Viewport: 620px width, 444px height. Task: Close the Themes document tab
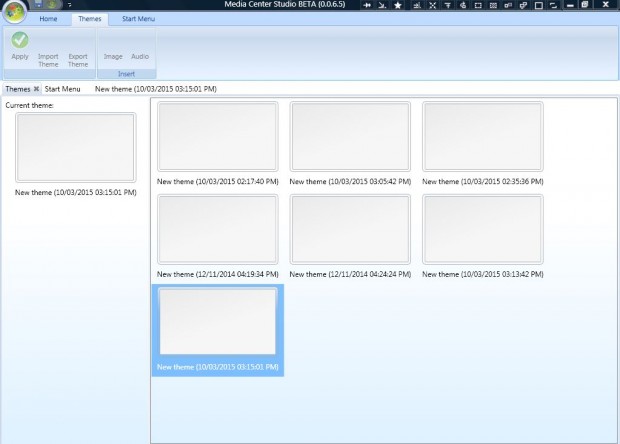[x=36, y=89]
